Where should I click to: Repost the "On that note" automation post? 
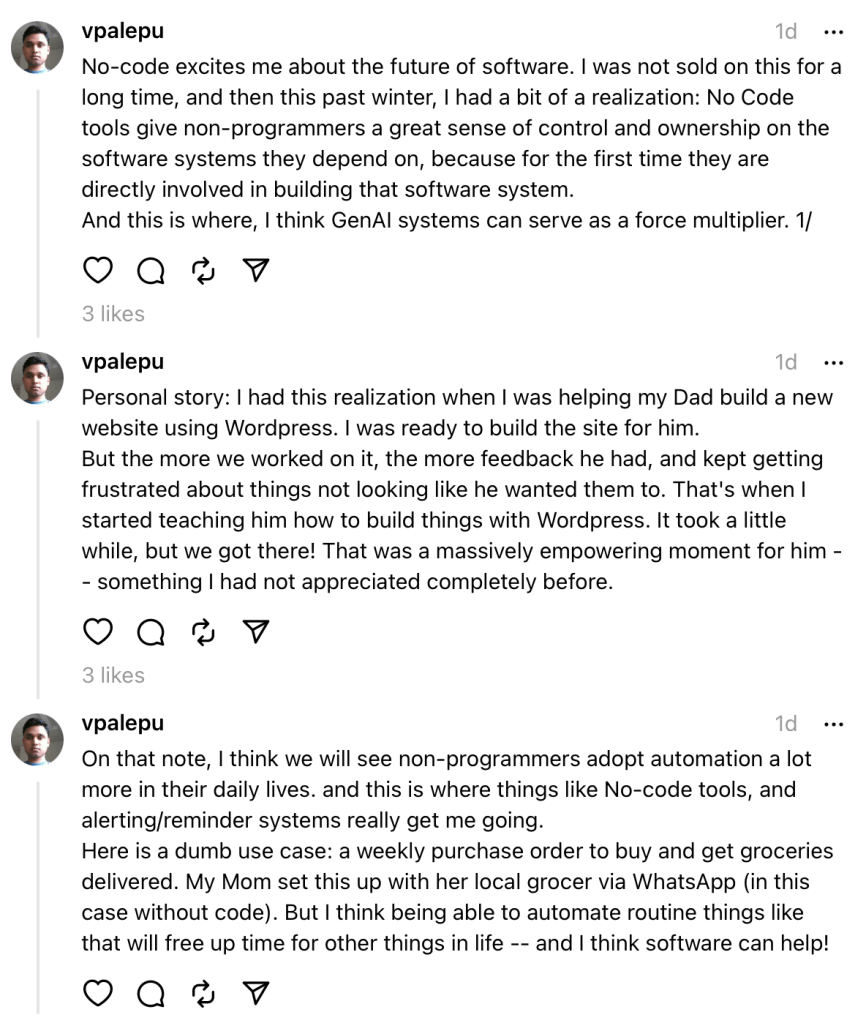[204, 993]
